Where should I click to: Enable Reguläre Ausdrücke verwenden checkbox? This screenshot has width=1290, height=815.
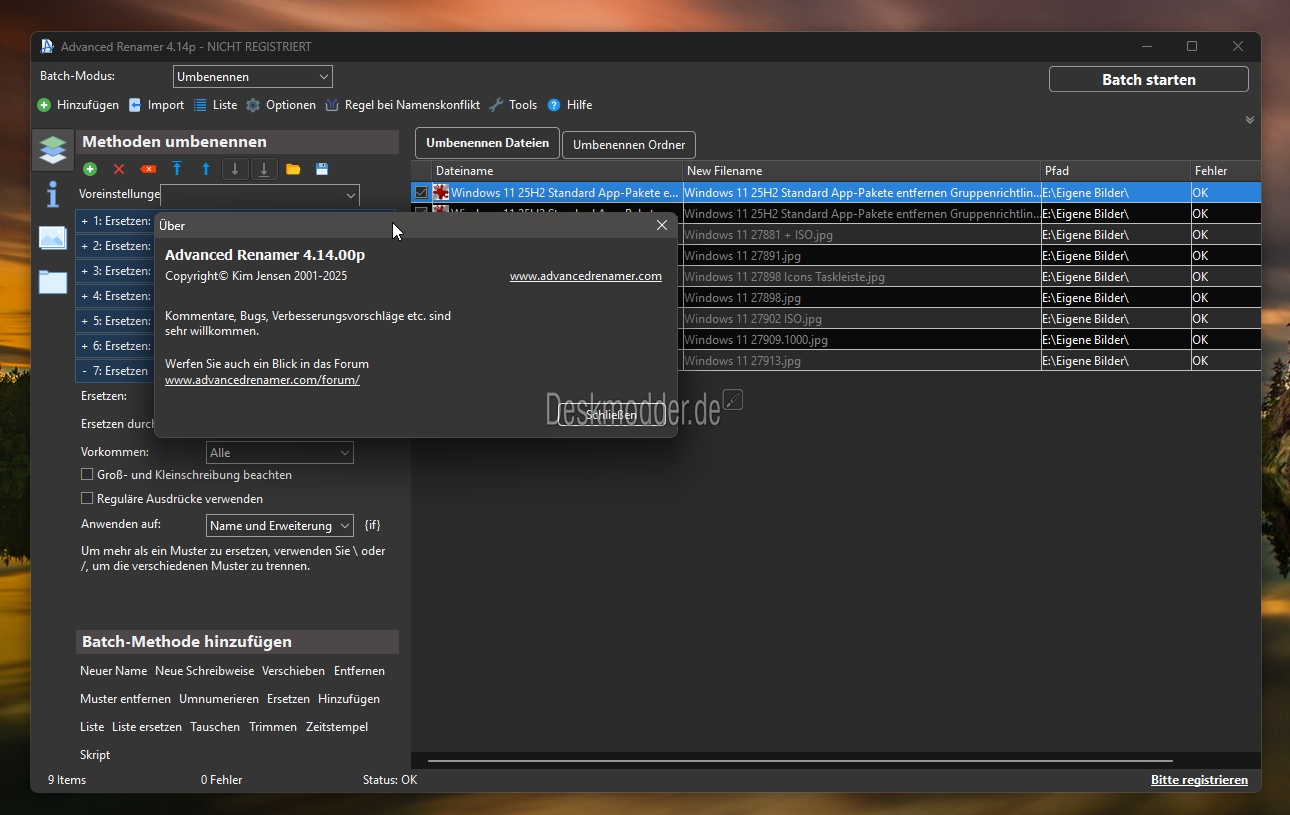87,498
